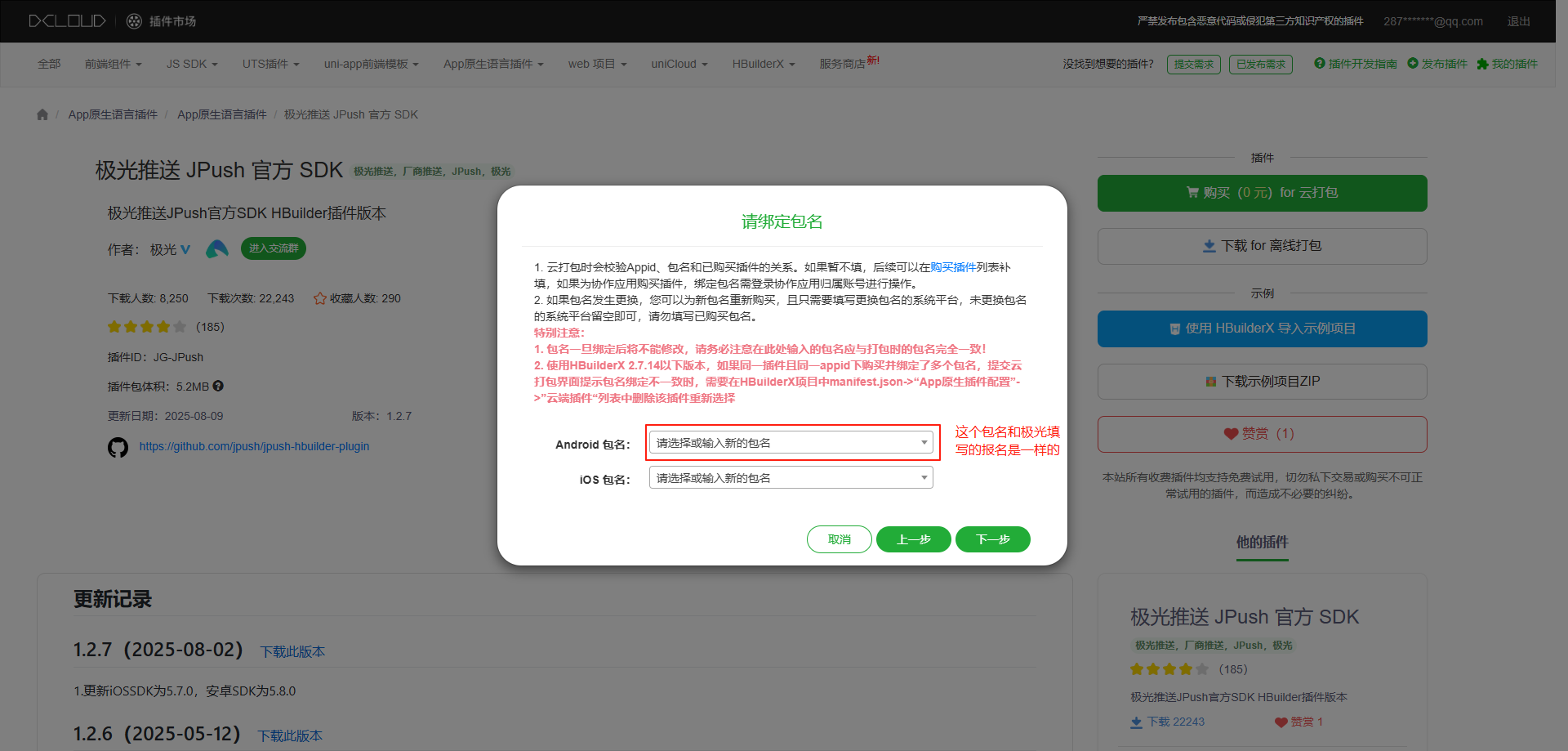Click the 提交需求 button
This screenshot has height=751, width=1568.
coord(1194,65)
